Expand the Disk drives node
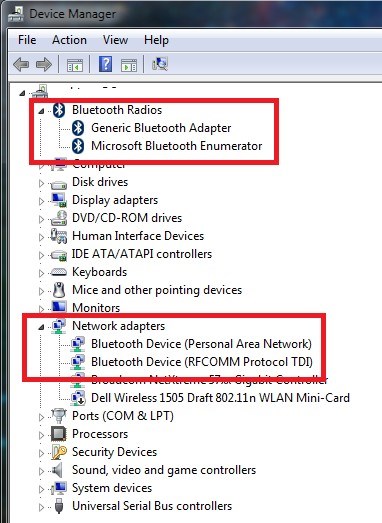The height and width of the screenshot is (523, 382). tap(41, 183)
